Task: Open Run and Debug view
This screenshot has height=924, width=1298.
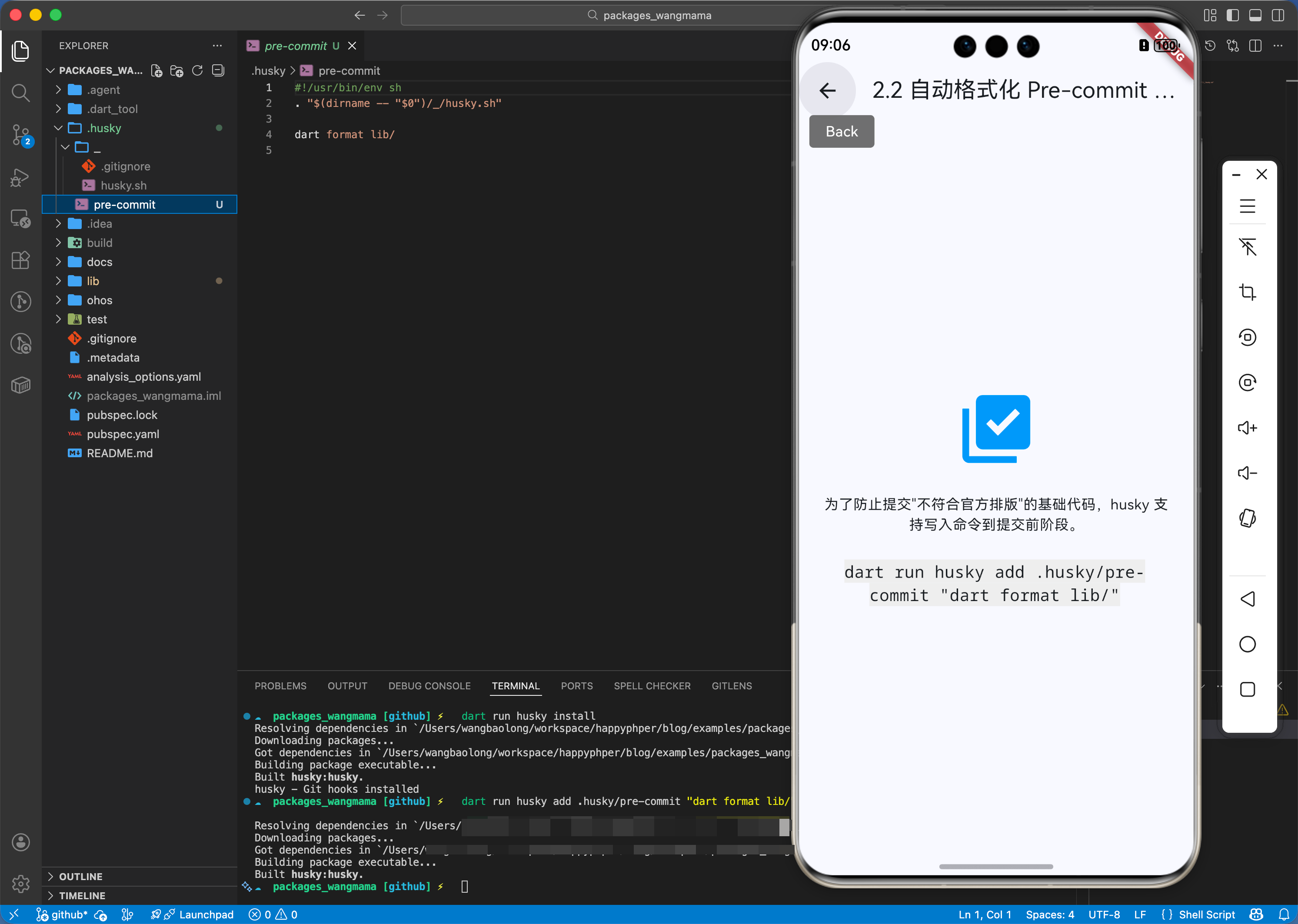Action: tap(20, 177)
